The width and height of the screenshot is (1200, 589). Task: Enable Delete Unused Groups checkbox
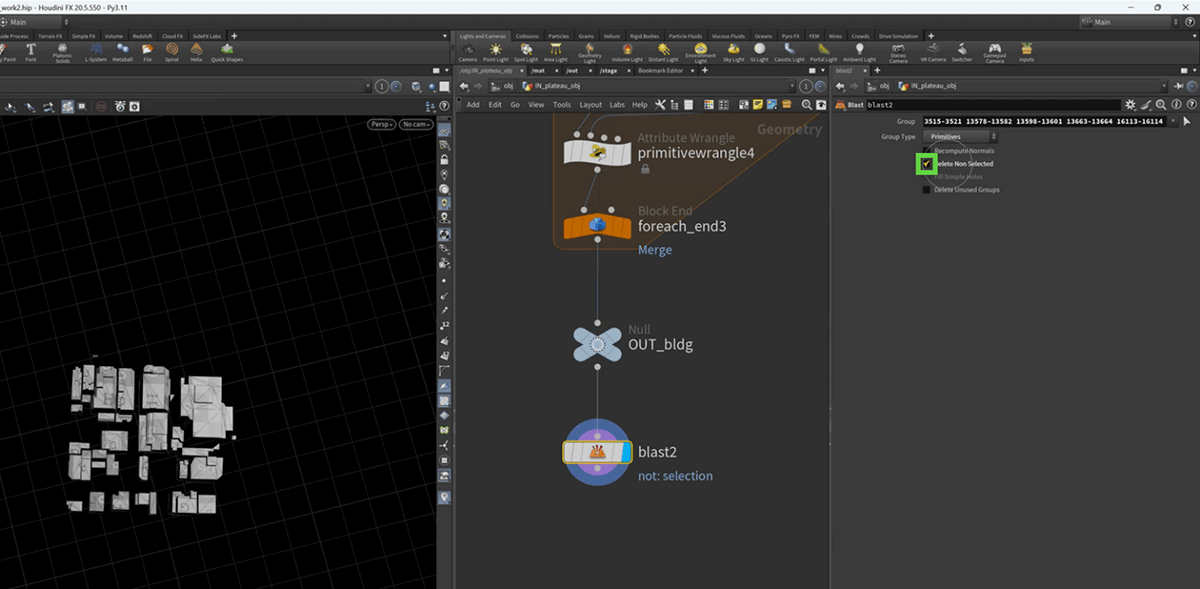(x=927, y=189)
